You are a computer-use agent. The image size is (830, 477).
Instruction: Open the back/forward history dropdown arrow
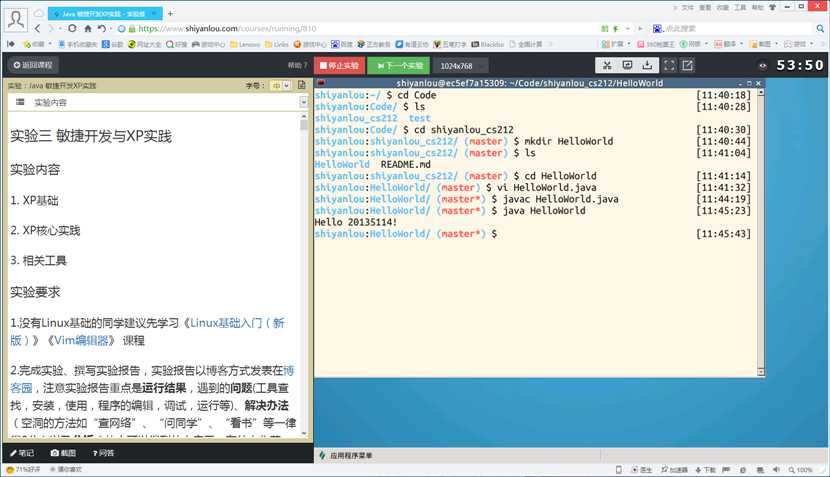[x=60, y=29]
